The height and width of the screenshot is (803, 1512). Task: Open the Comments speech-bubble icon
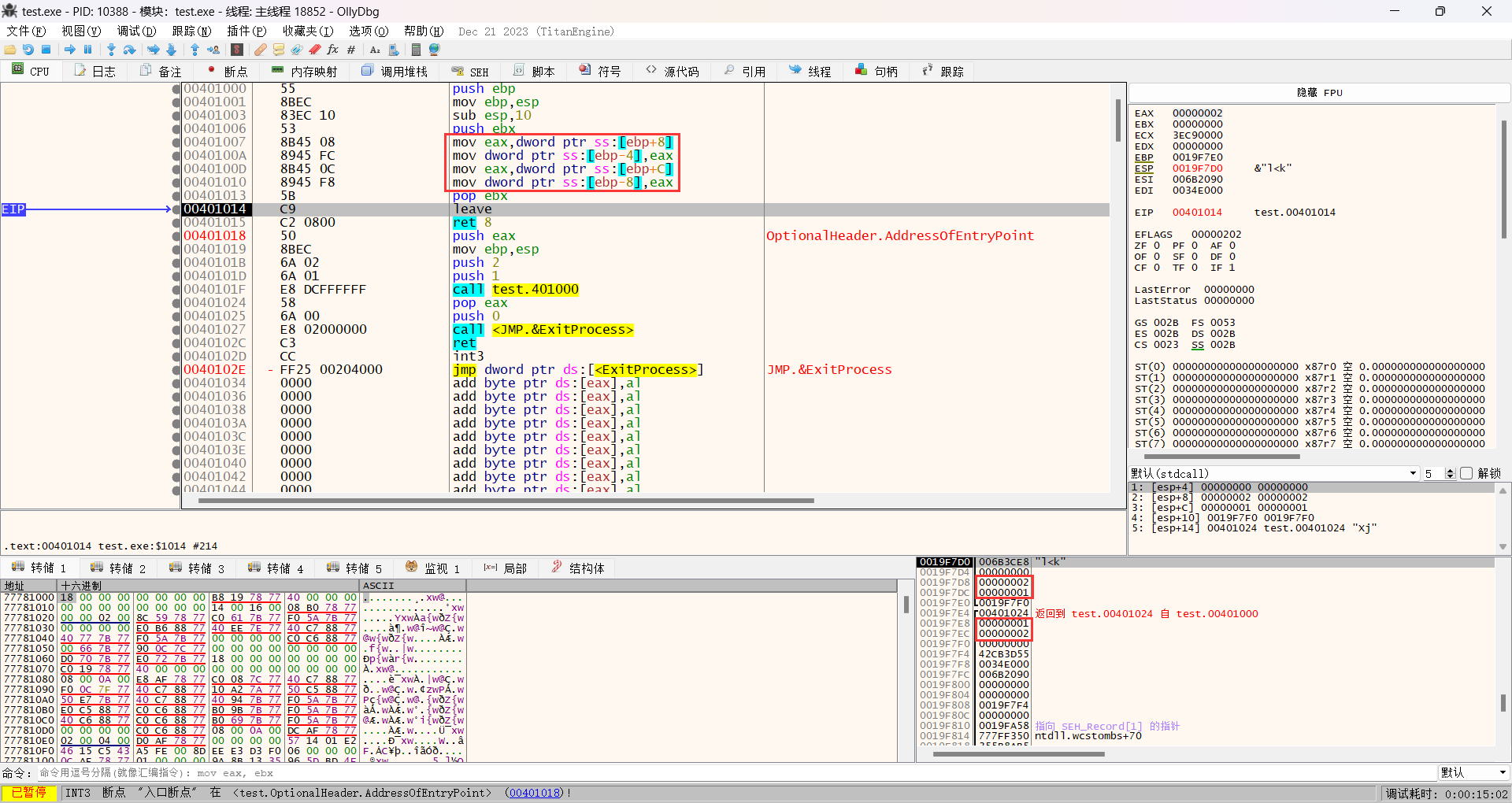279,50
